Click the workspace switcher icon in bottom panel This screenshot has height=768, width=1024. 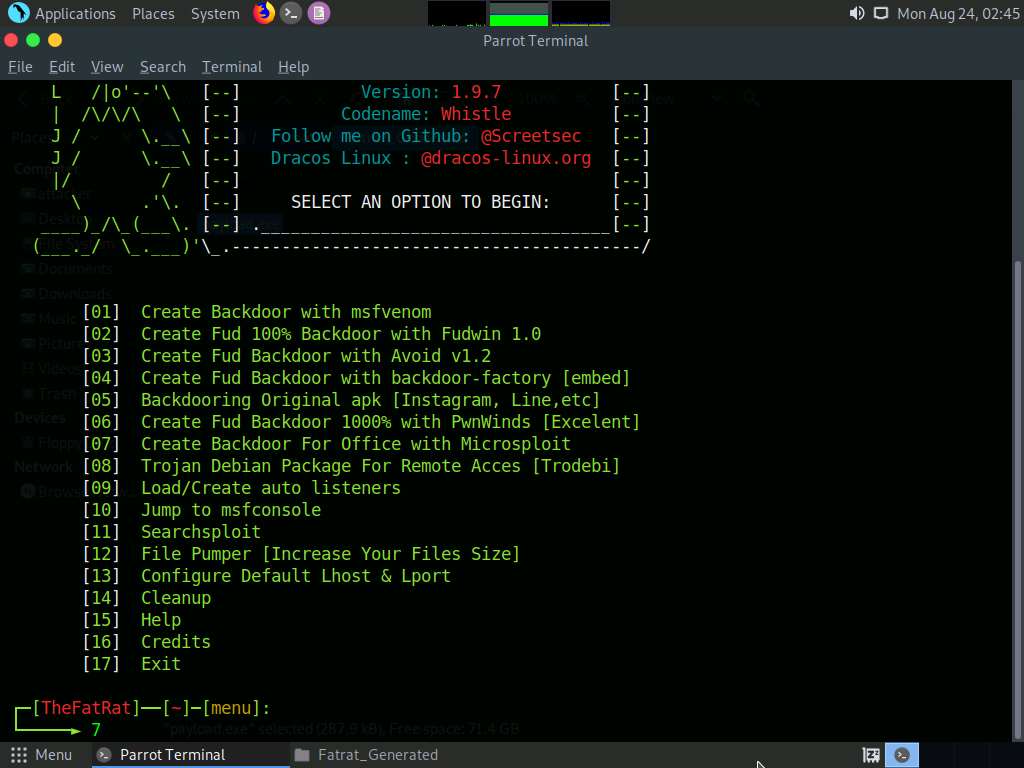pyautogui.click(x=871, y=755)
